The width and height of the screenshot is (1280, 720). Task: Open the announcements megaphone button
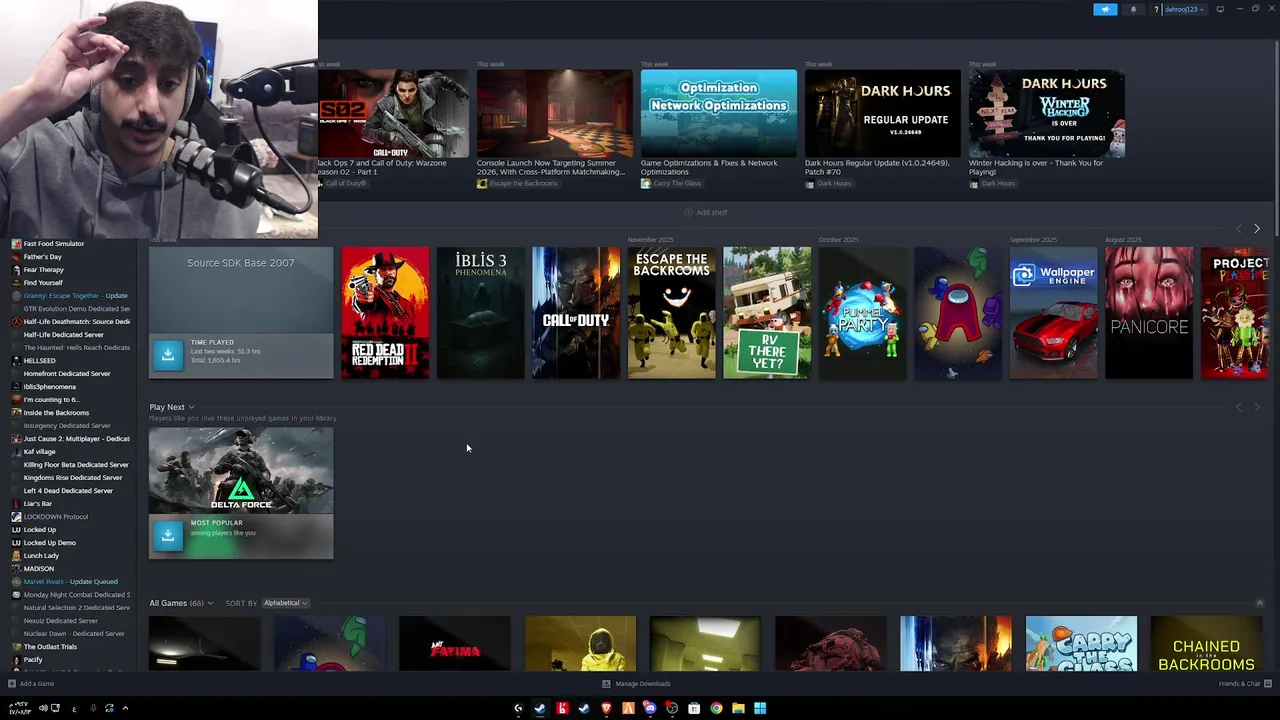pos(1105,9)
